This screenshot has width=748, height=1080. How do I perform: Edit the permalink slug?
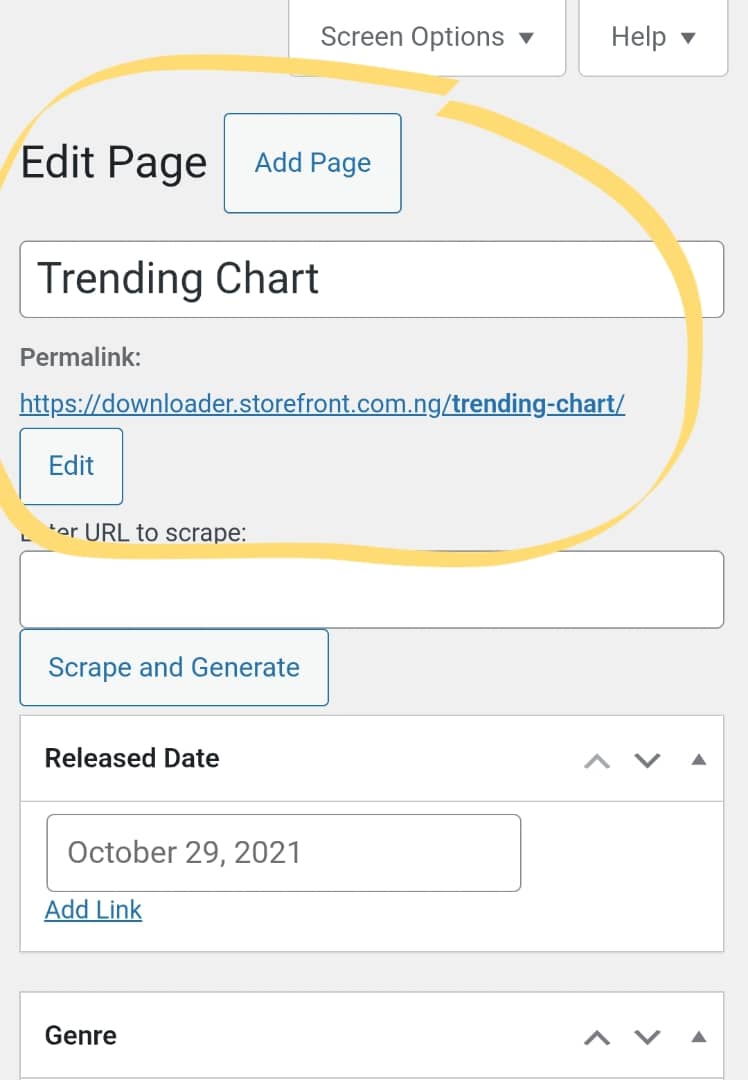coord(71,466)
